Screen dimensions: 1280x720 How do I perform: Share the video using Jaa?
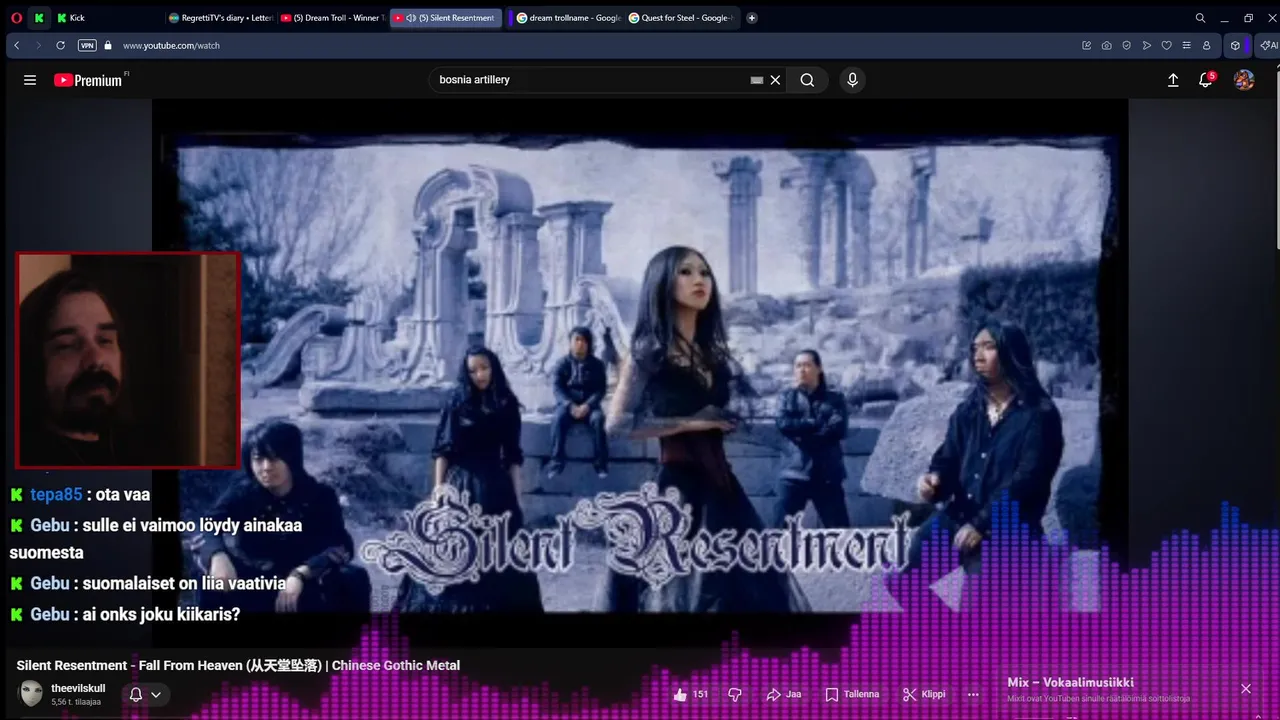[784, 694]
